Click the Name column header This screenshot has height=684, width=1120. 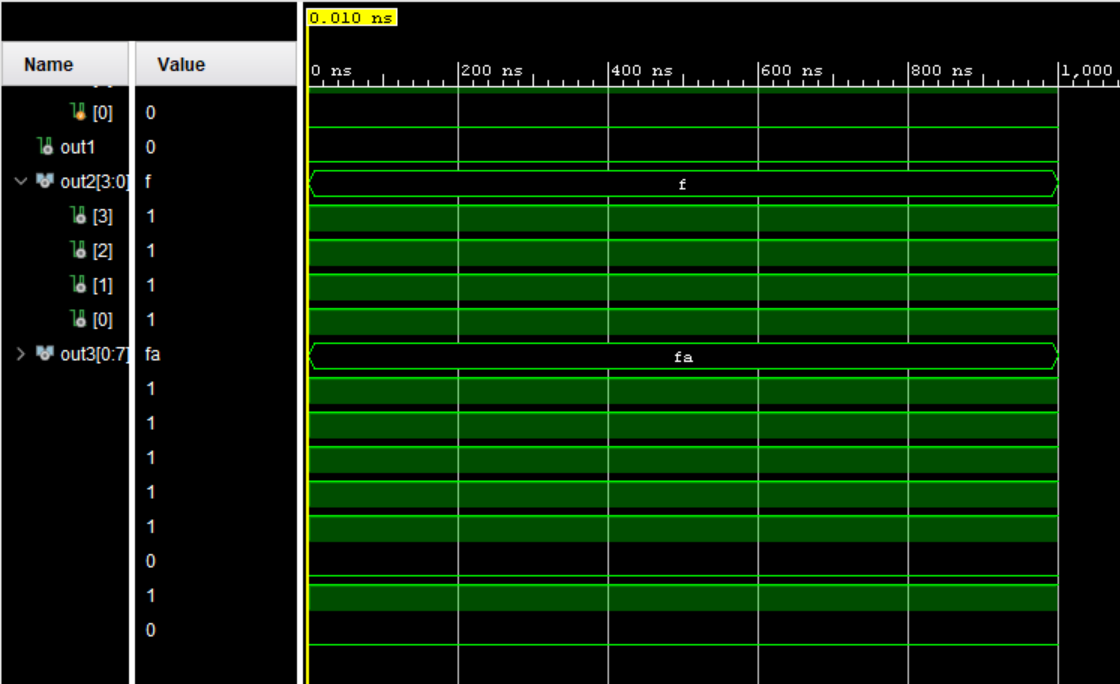(49, 65)
